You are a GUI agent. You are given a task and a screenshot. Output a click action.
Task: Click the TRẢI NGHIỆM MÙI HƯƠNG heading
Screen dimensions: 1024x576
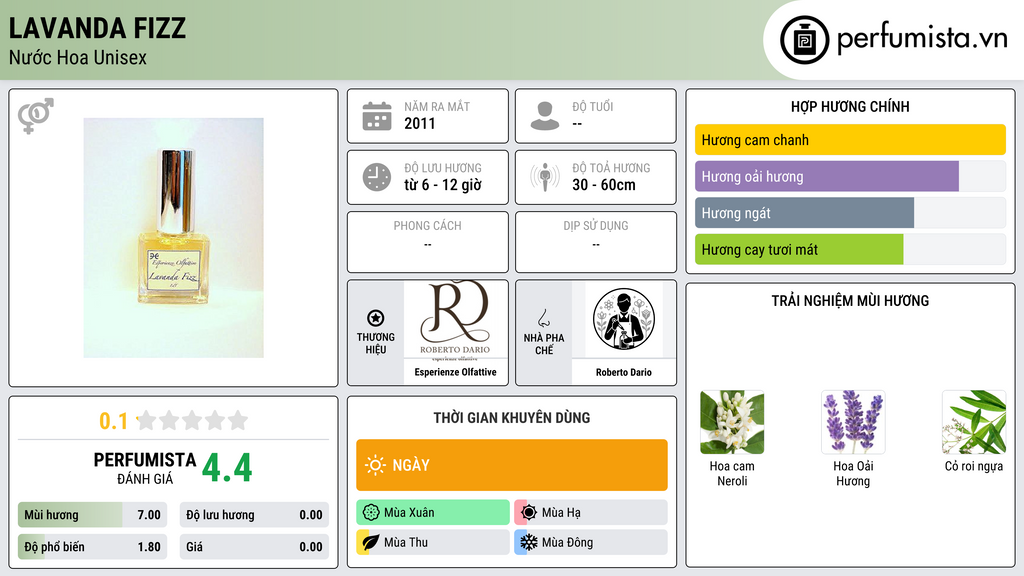tap(850, 301)
